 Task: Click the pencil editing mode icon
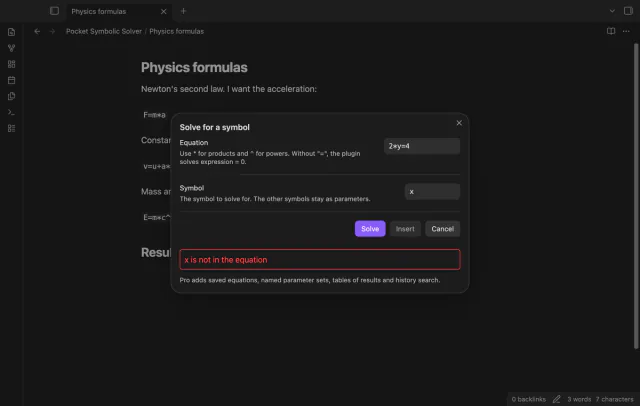click(556, 399)
